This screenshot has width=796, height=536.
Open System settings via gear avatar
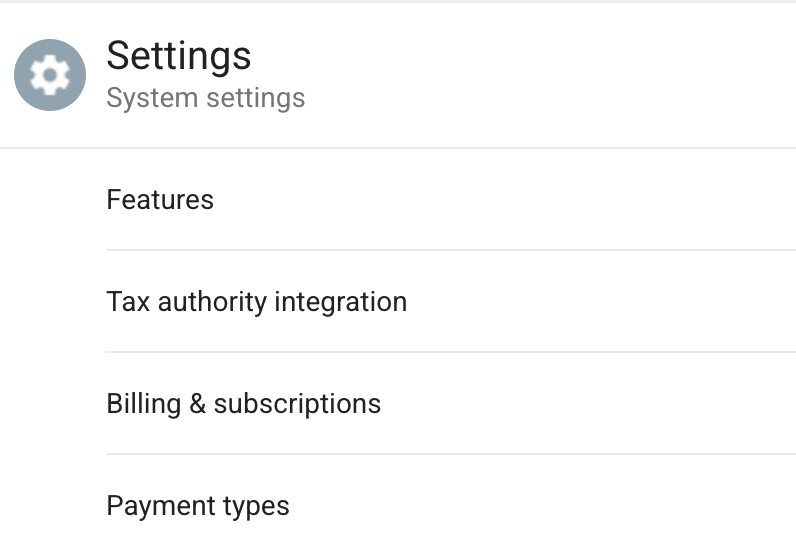click(x=50, y=75)
